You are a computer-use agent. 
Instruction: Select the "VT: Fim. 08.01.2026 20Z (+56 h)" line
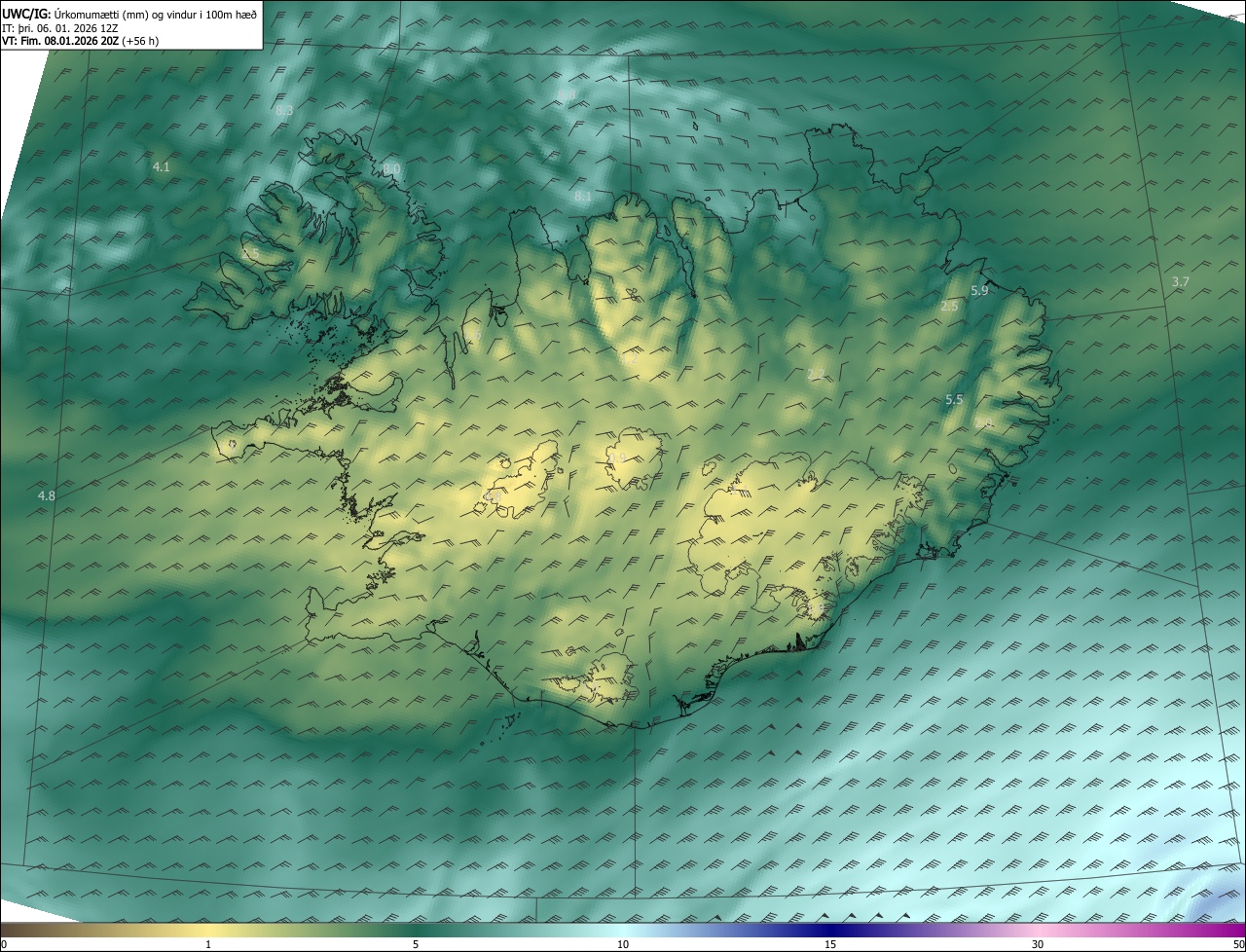coord(80,41)
